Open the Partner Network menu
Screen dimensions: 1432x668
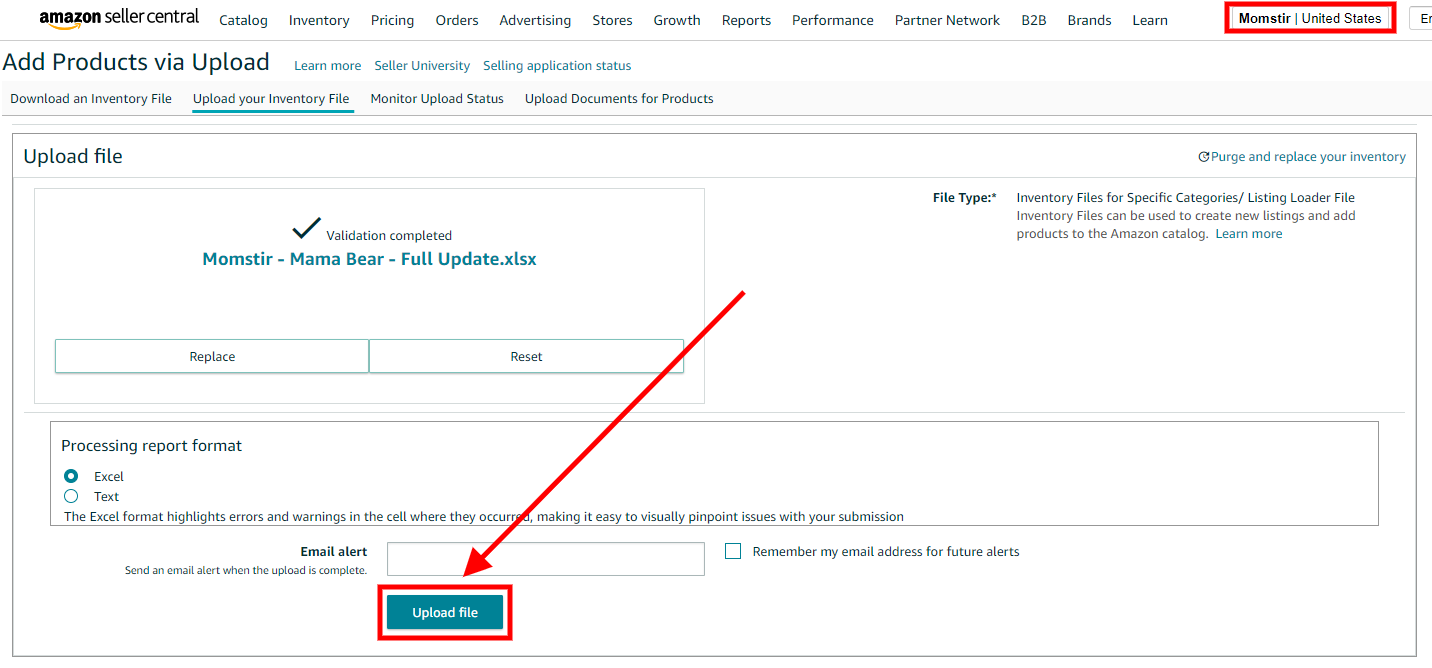tap(947, 20)
